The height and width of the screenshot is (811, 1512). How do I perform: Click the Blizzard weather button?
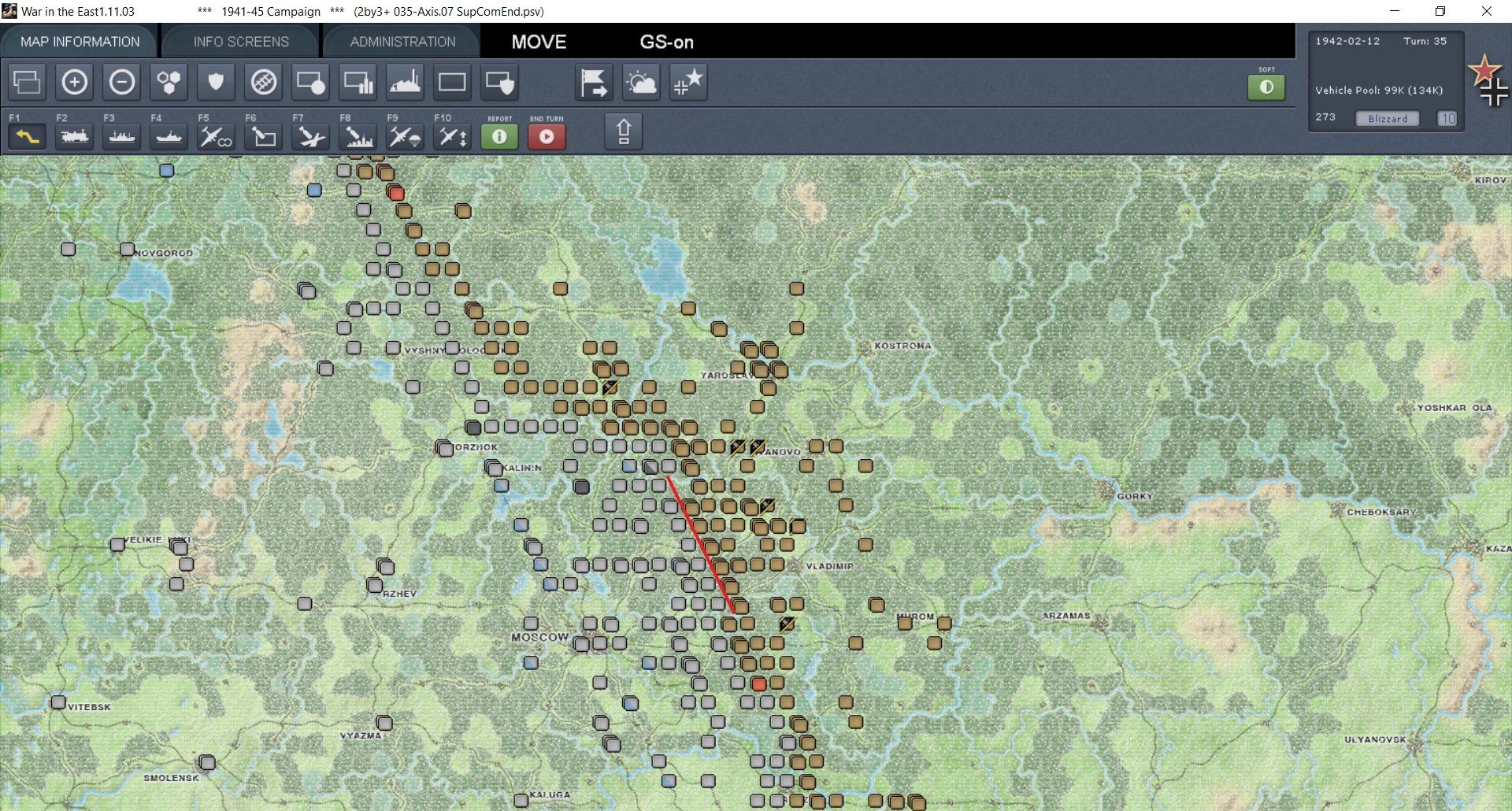[1388, 118]
